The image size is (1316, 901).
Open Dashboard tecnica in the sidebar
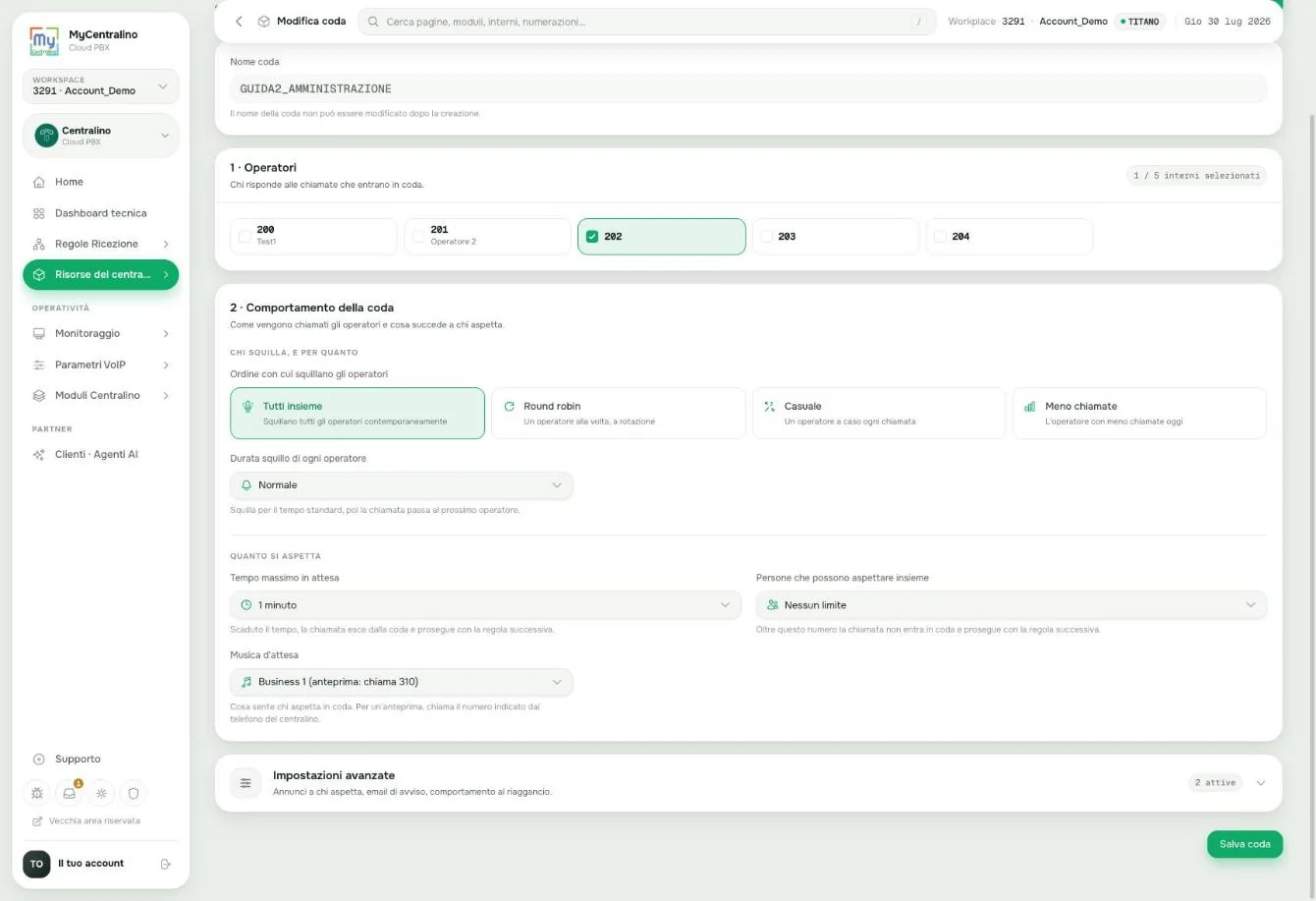click(101, 213)
